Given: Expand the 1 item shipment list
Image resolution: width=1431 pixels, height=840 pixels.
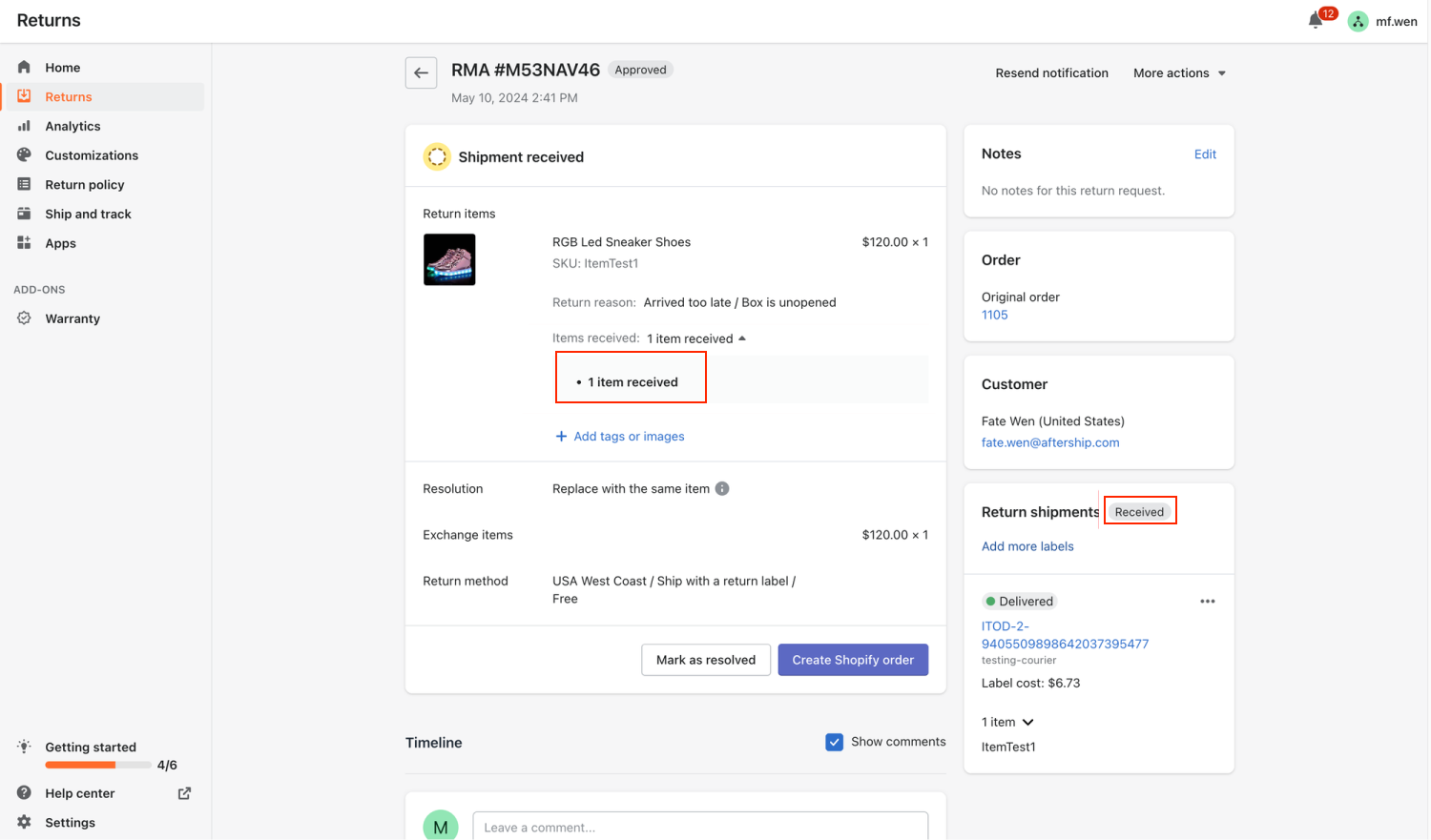Looking at the screenshot, I should click(x=1027, y=723).
